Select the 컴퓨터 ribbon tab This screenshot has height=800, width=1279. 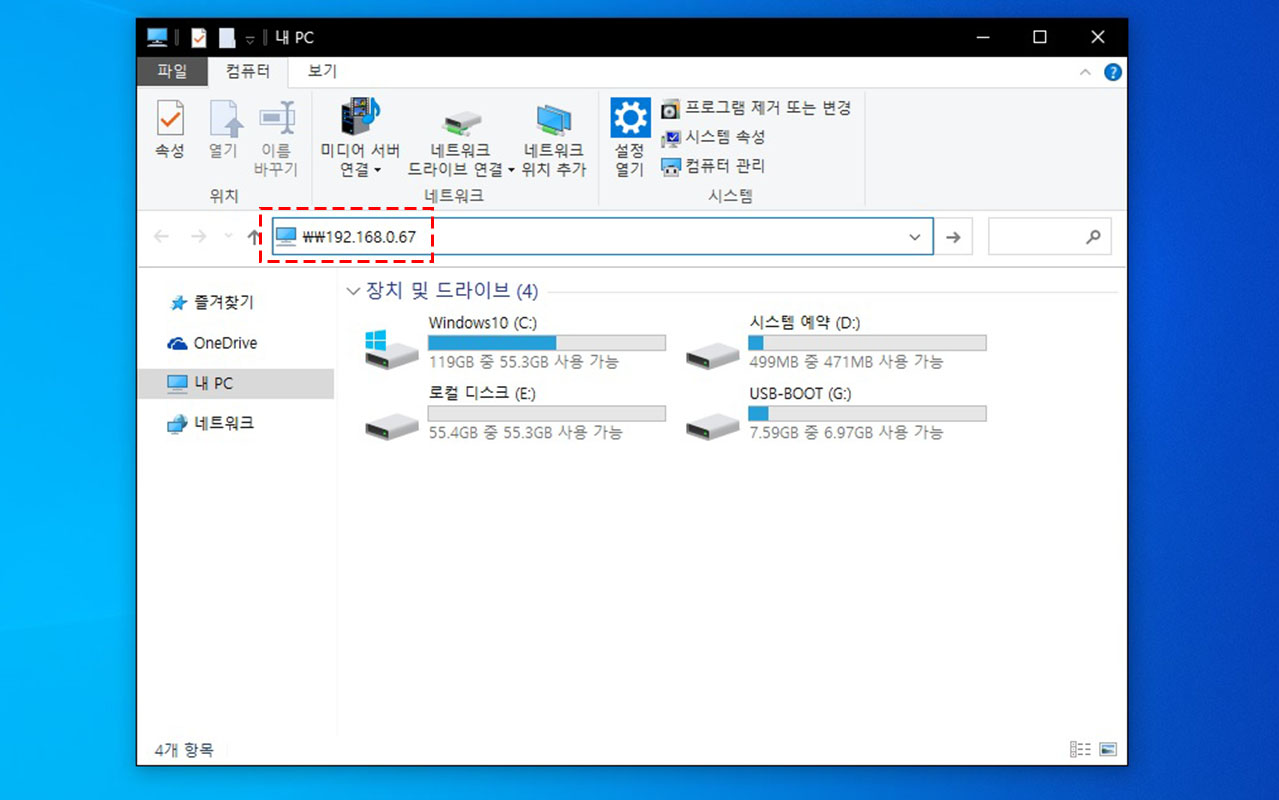(x=247, y=71)
